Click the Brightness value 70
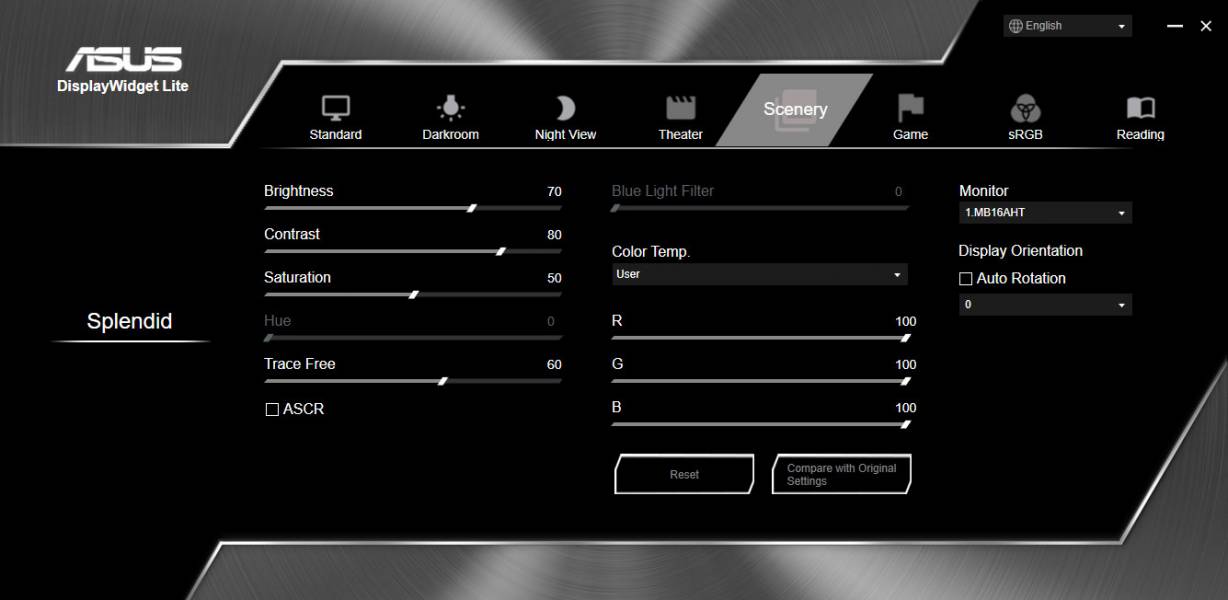Viewport: 1228px width, 600px height. [x=554, y=192]
